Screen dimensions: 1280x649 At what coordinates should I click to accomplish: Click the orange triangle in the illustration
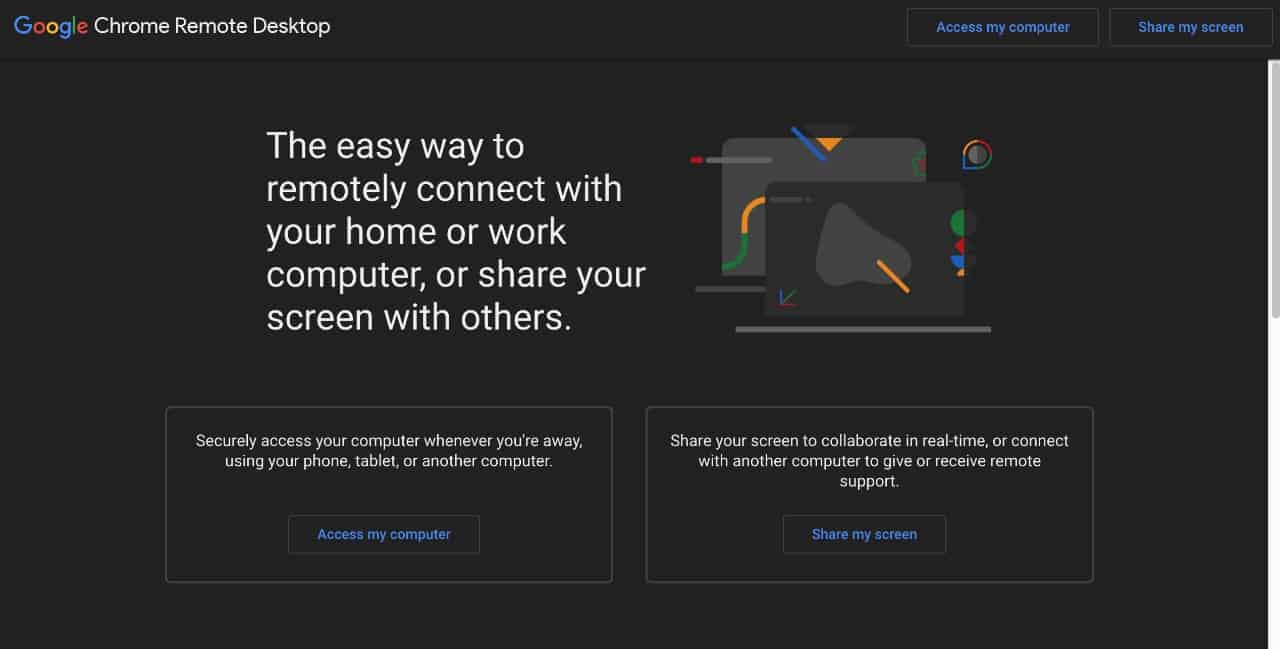click(829, 144)
